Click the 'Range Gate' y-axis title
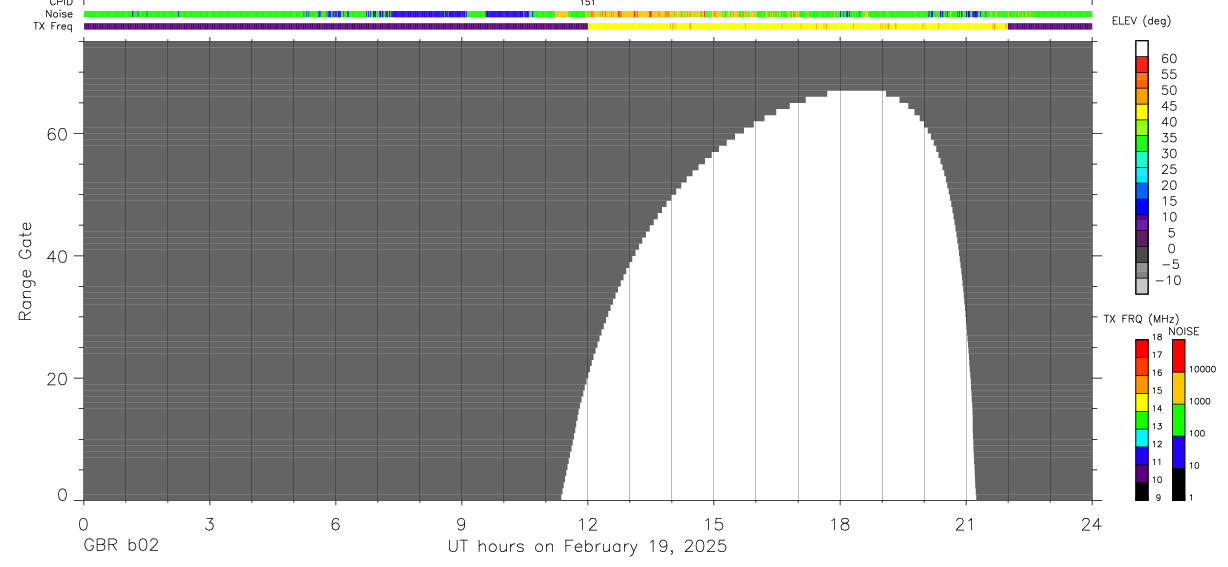 (x=26, y=271)
